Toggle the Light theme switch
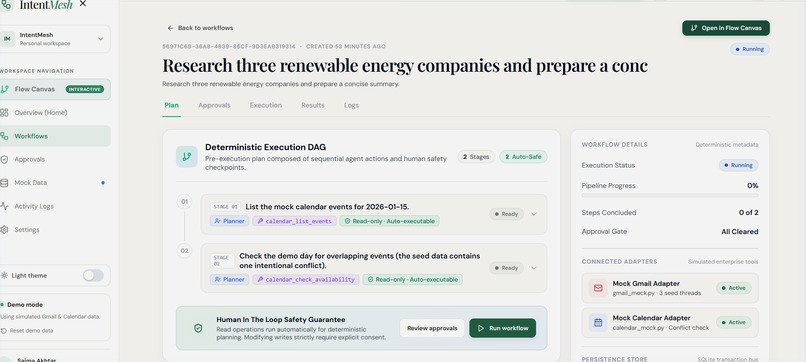The image size is (806, 362). [93, 276]
